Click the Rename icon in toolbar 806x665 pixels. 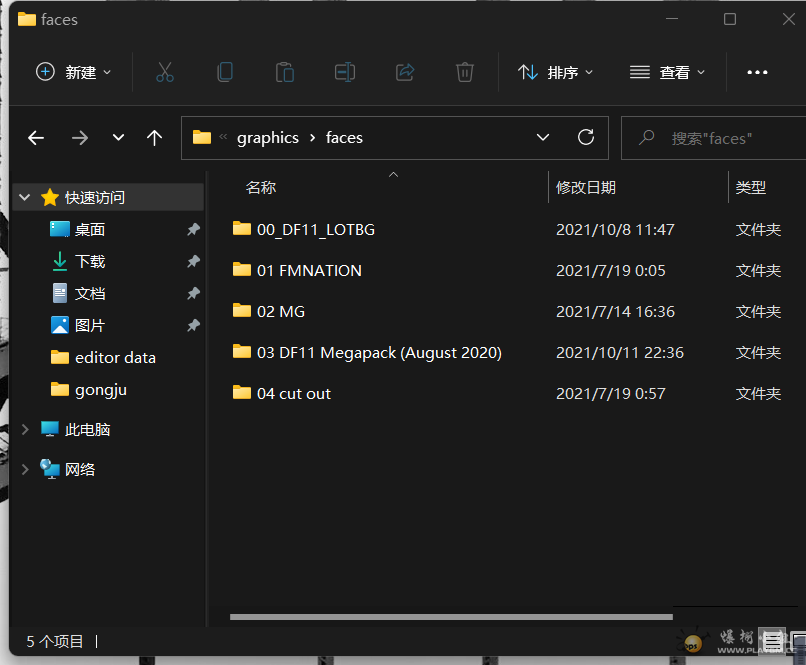[345, 72]
